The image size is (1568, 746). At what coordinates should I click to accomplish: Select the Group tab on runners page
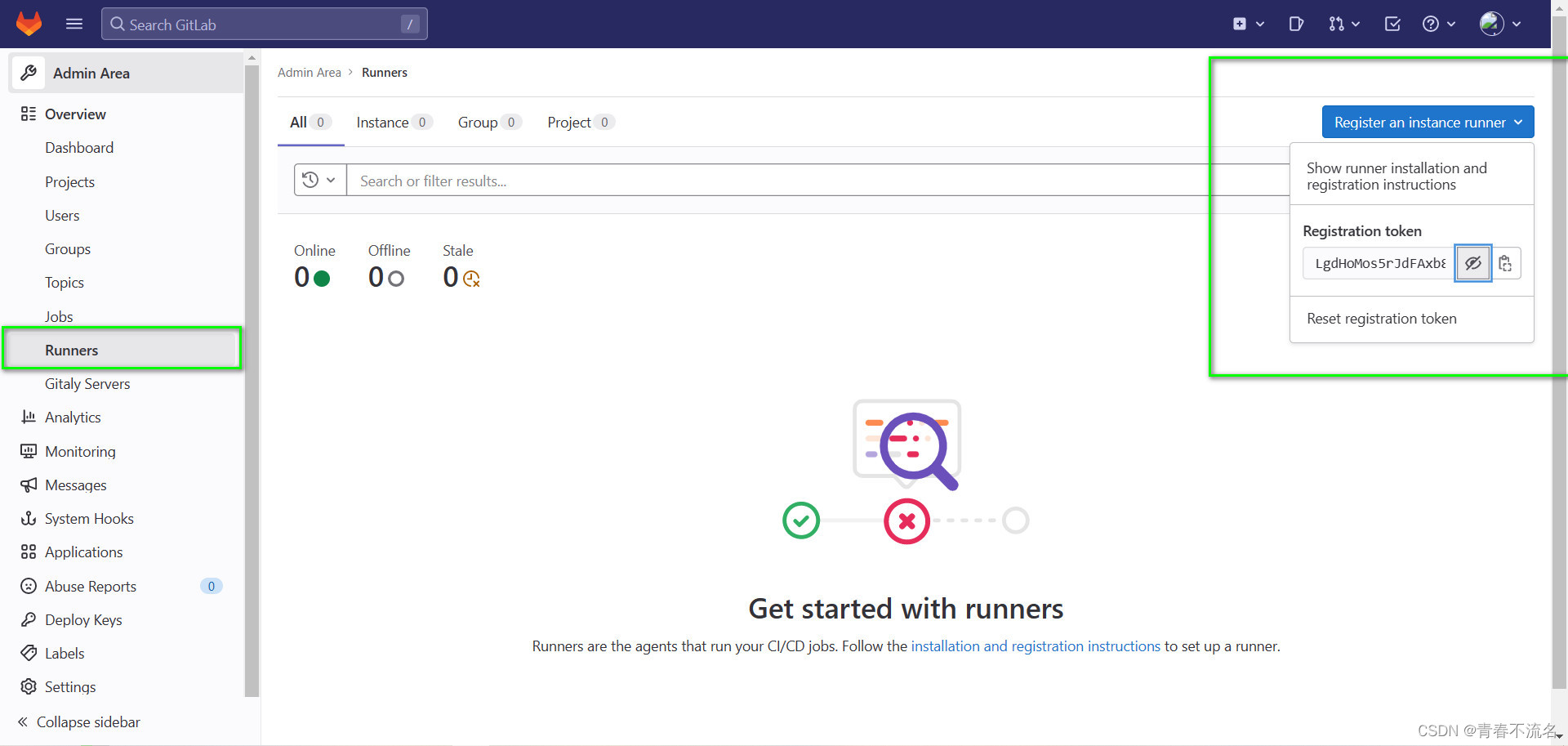click(x=478, y=122)
